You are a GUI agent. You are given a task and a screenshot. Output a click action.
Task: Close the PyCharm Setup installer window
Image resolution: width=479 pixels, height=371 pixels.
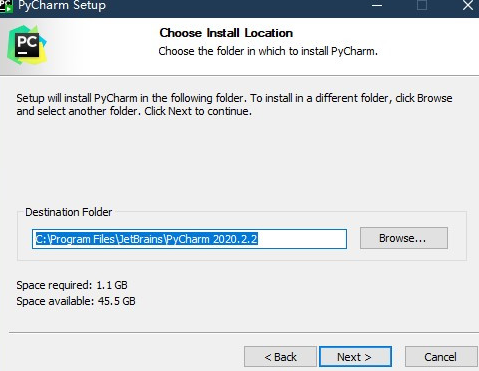468,5
